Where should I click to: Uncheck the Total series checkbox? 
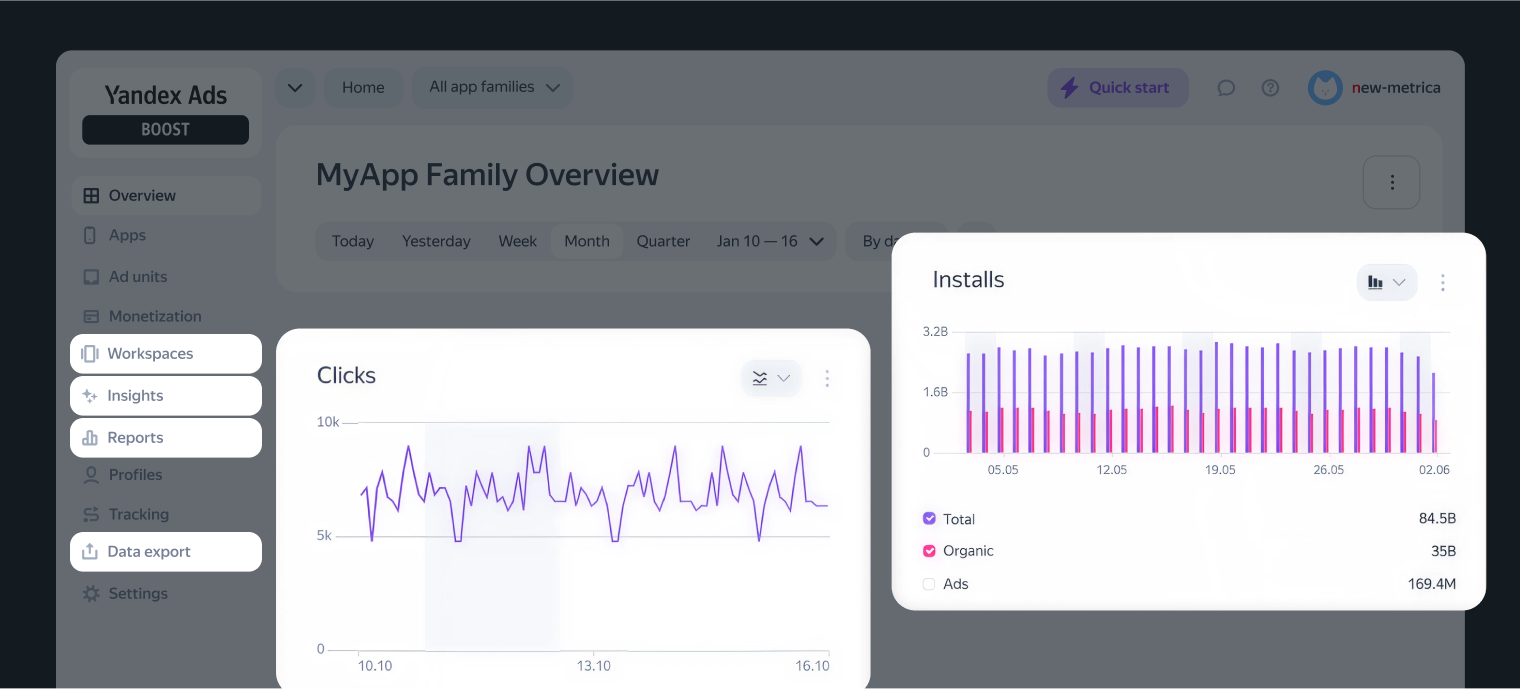[x=929, y=519]
